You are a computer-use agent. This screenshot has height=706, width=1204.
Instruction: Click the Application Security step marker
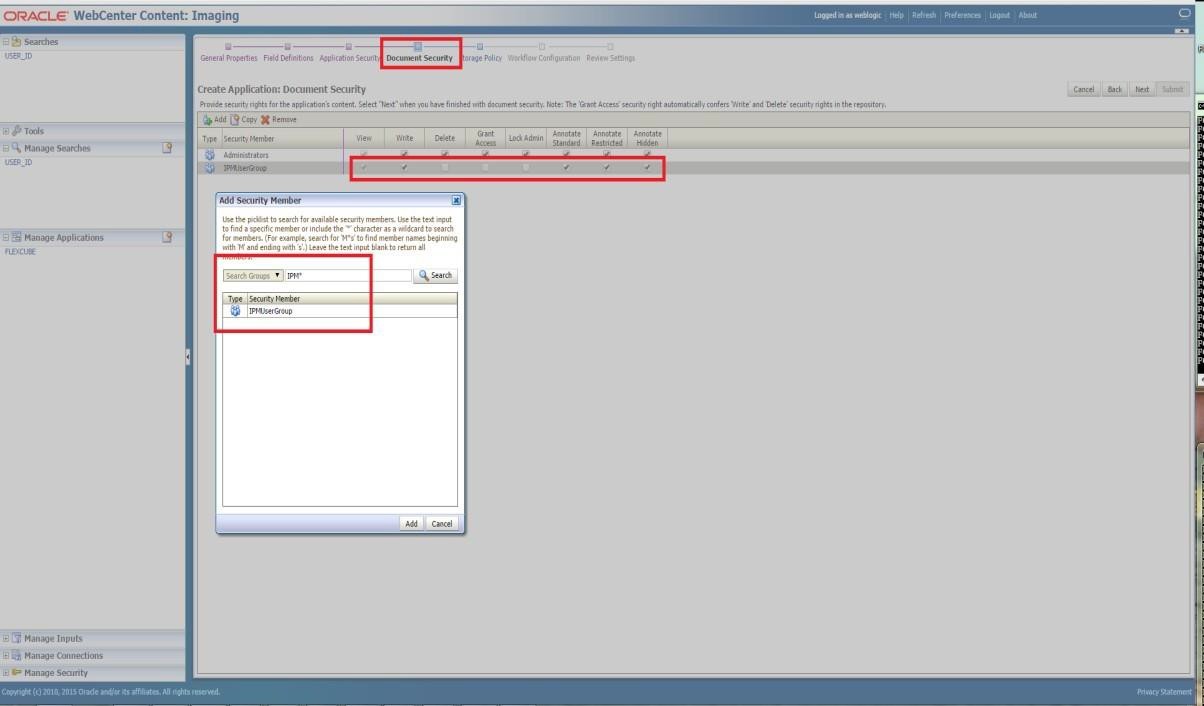click(x=348, y=46)
